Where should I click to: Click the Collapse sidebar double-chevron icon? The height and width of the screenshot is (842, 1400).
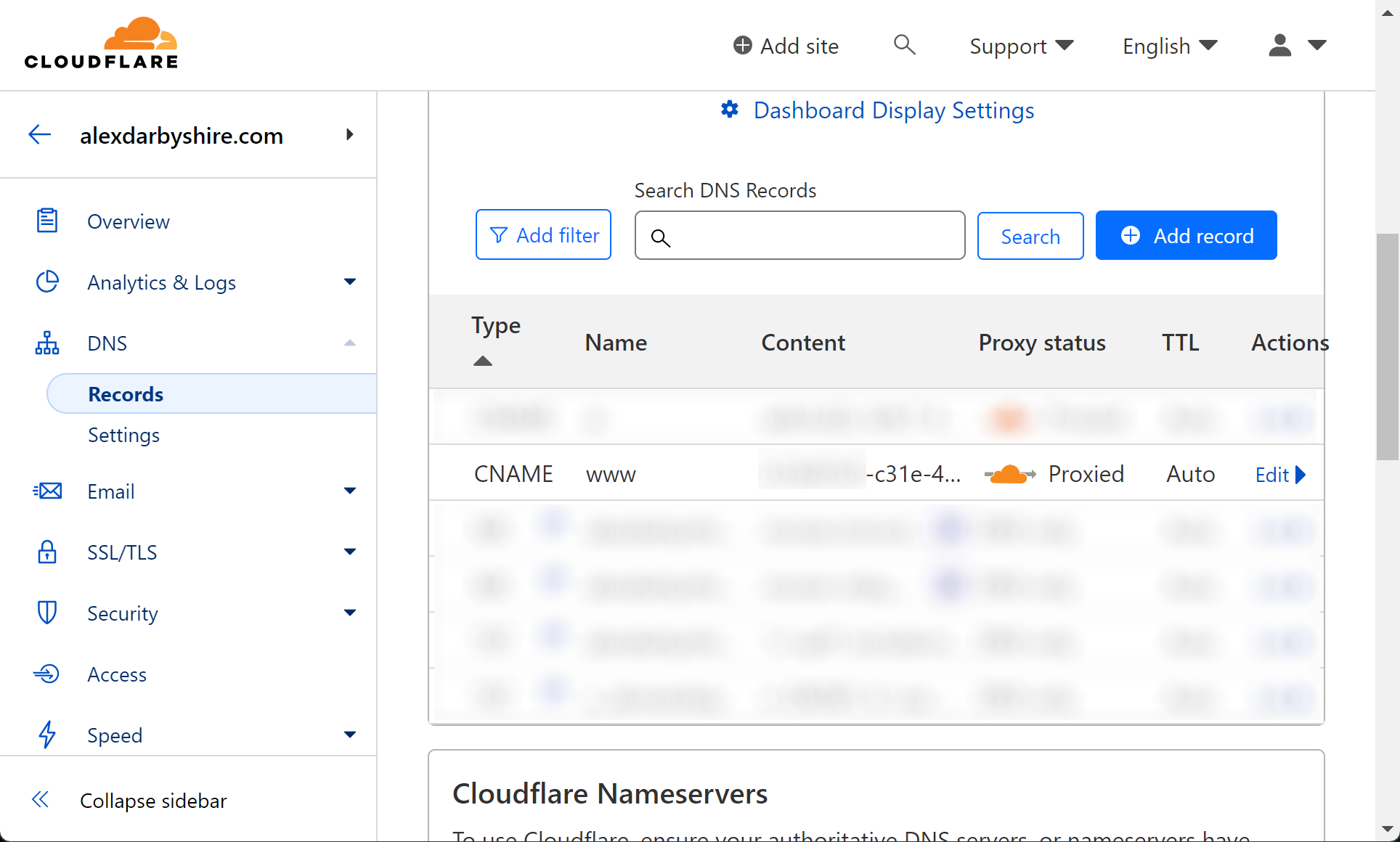[x=40, y=800]
